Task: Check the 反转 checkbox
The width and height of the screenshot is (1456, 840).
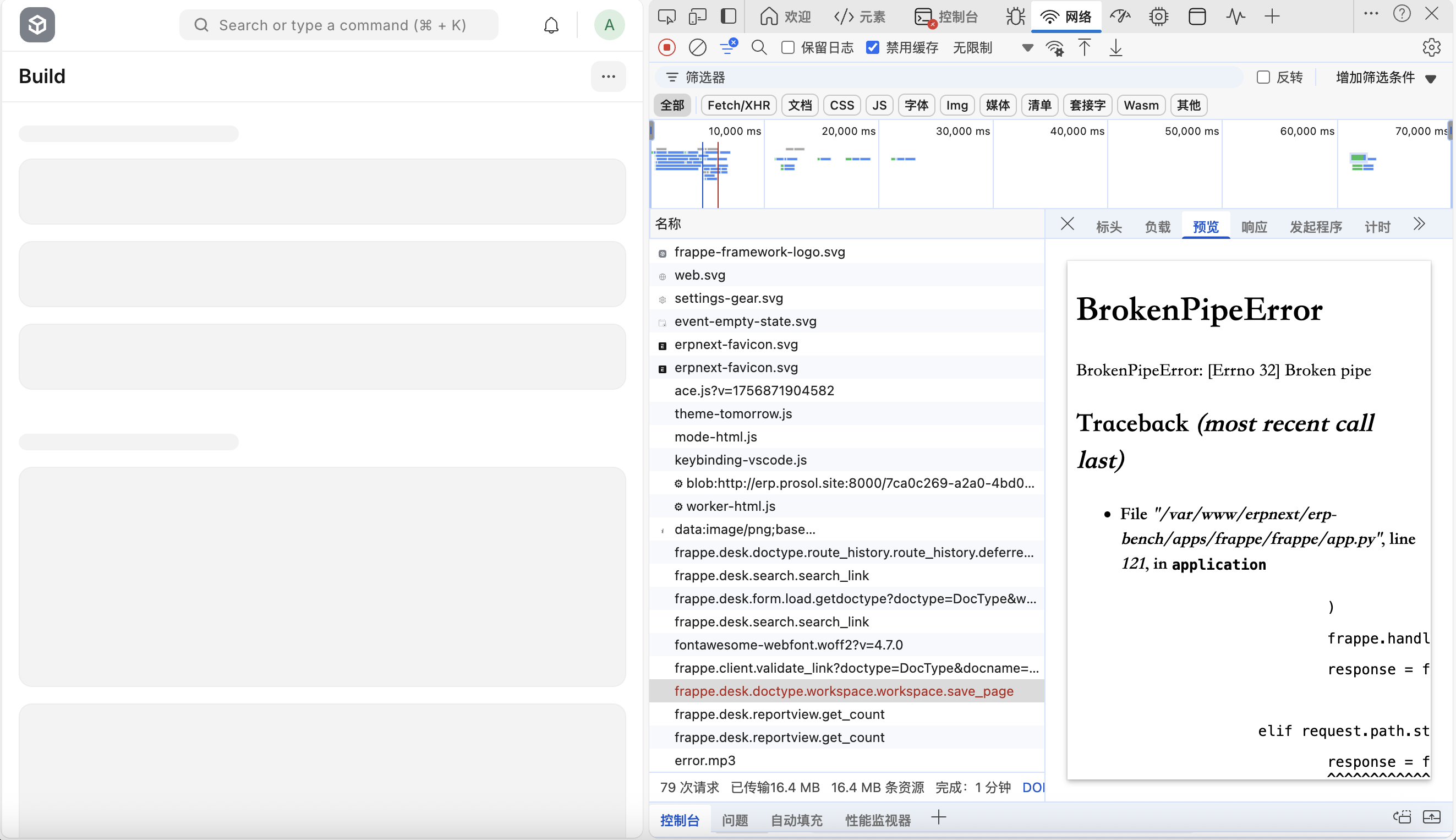Action: 1263,77
